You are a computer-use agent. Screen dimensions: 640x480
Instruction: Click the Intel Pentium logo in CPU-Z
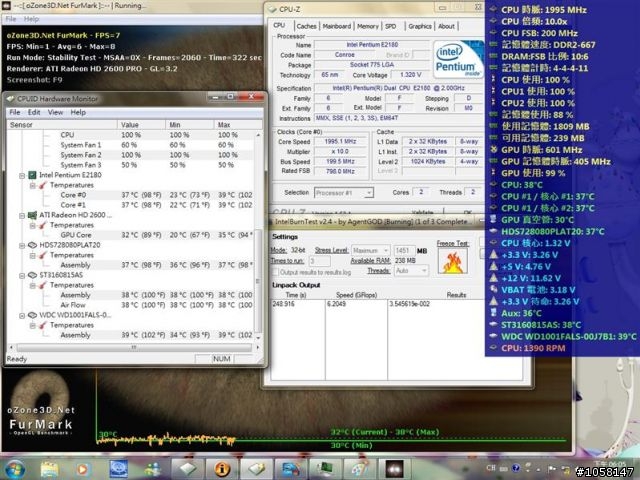[458, 59]
